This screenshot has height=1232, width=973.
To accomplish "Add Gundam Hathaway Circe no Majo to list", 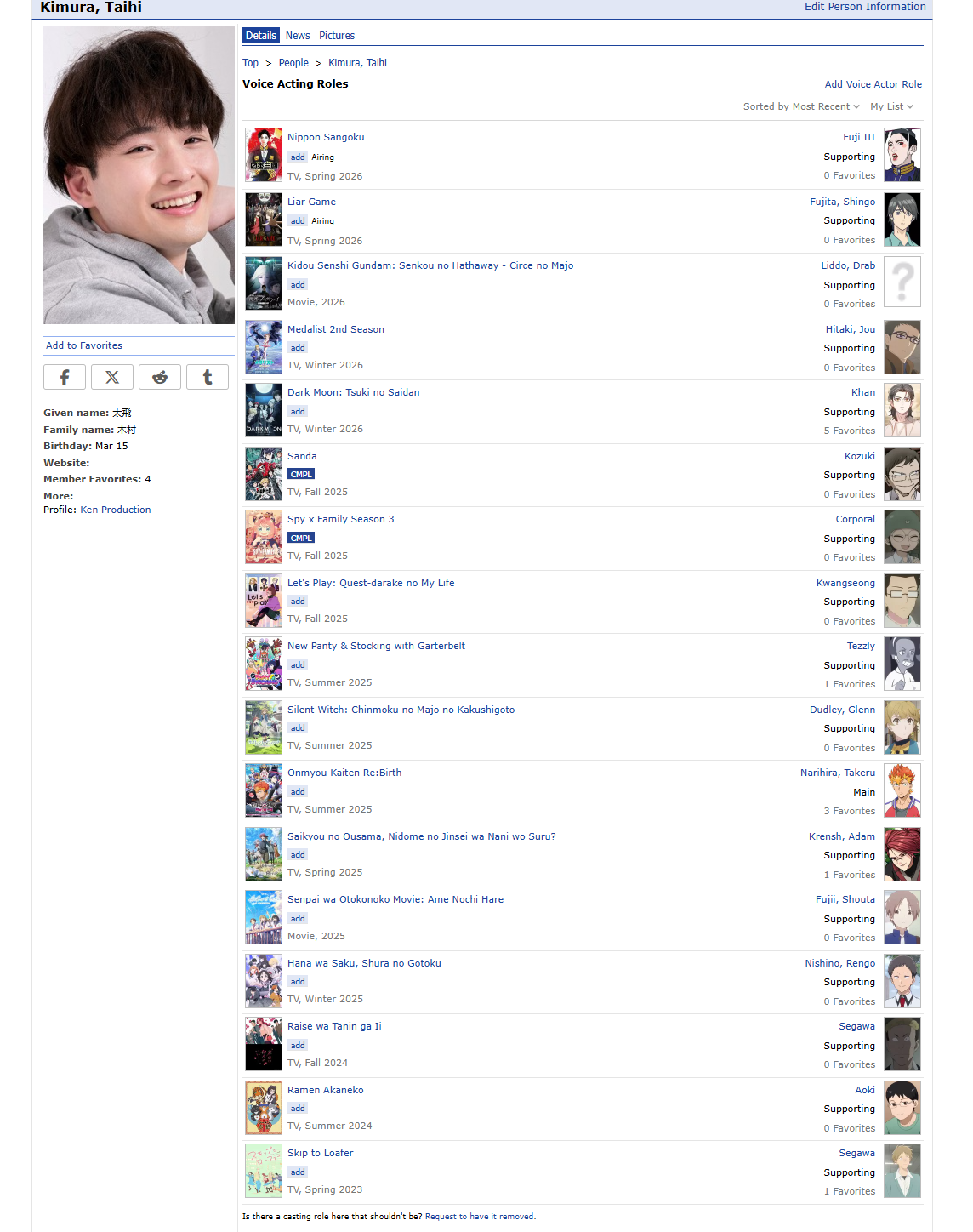I will (298, 285).
